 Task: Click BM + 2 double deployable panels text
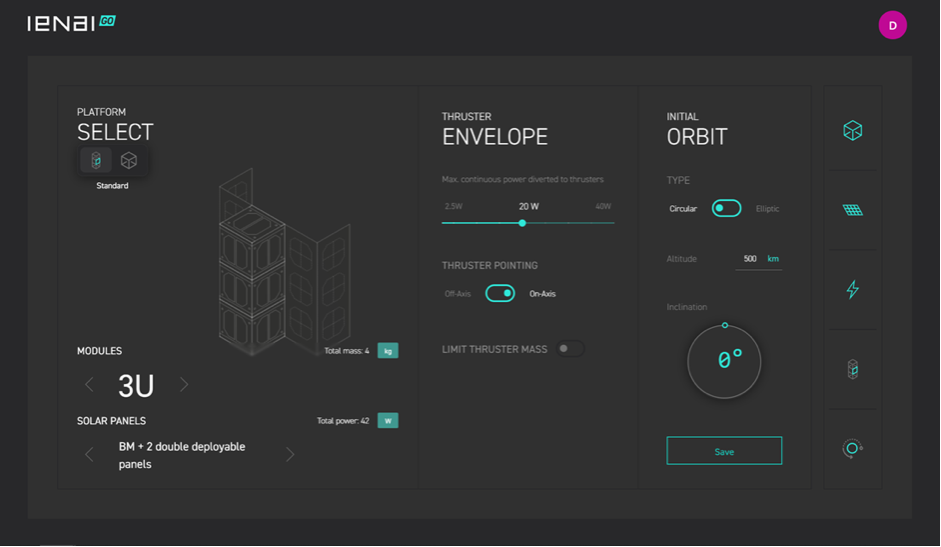click(x=182, y=455)
